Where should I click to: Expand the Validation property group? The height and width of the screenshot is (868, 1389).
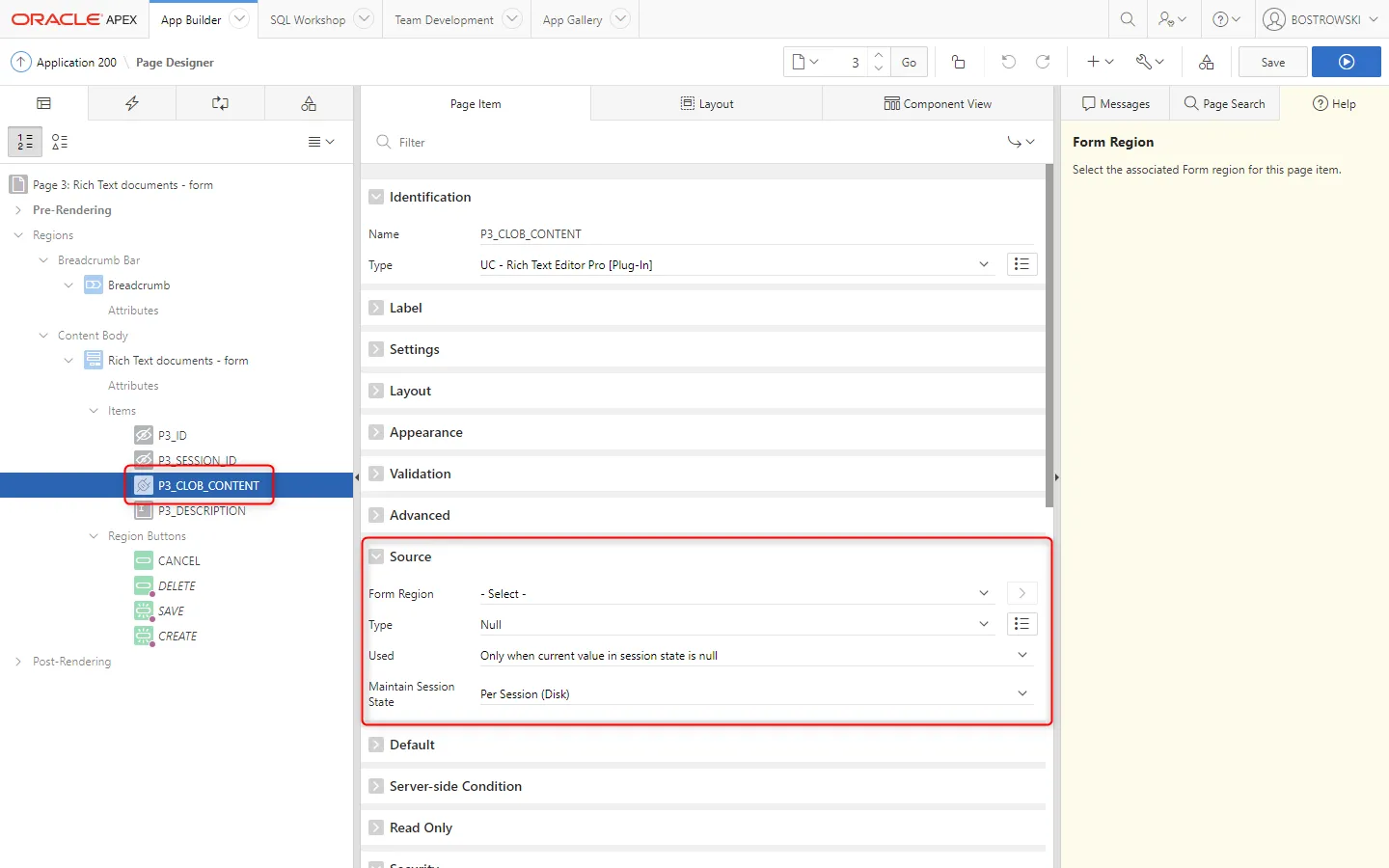tap(376, 474)
